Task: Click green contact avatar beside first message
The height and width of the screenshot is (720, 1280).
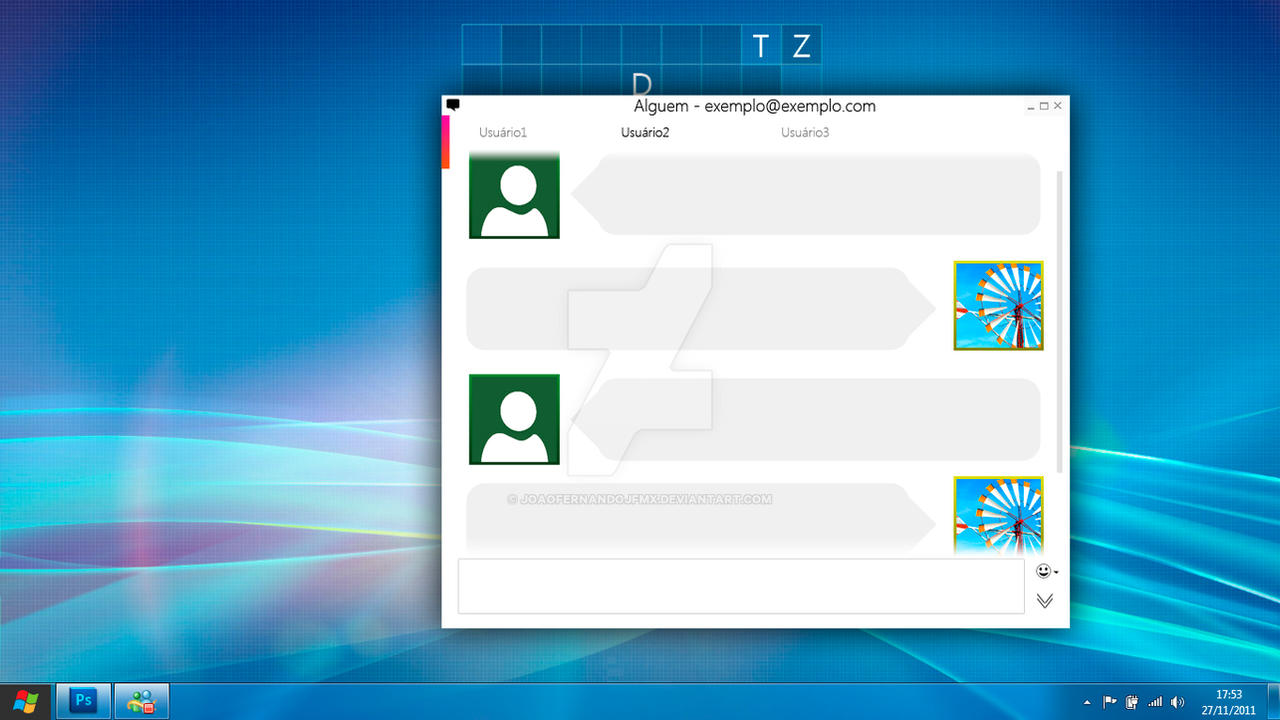Action: 514,195
